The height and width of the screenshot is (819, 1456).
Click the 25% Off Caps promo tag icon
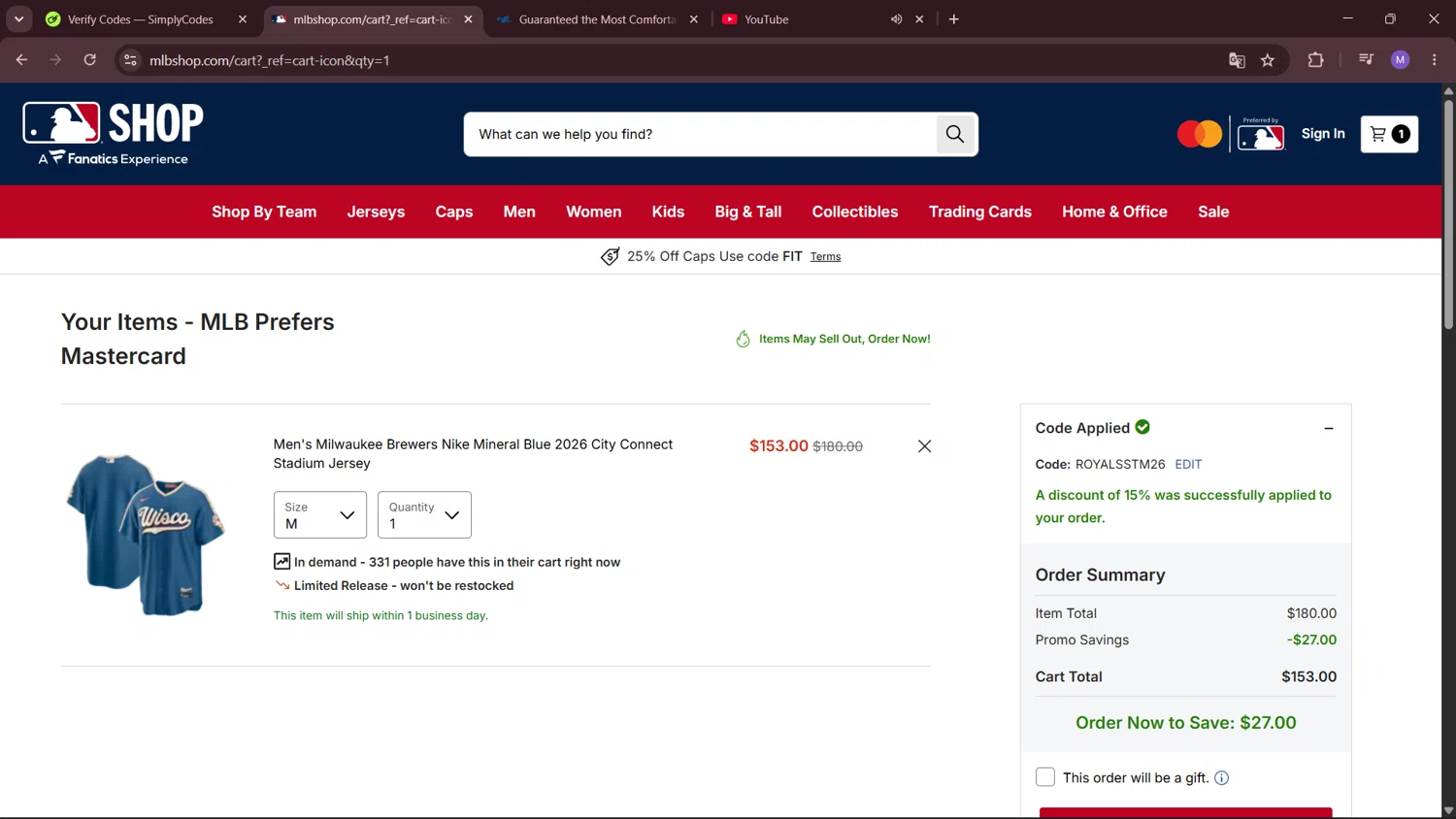[610, 256]
